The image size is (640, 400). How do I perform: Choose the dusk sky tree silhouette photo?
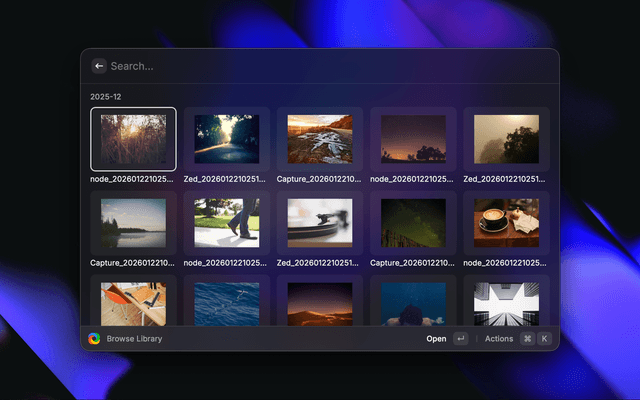(414, 139)
